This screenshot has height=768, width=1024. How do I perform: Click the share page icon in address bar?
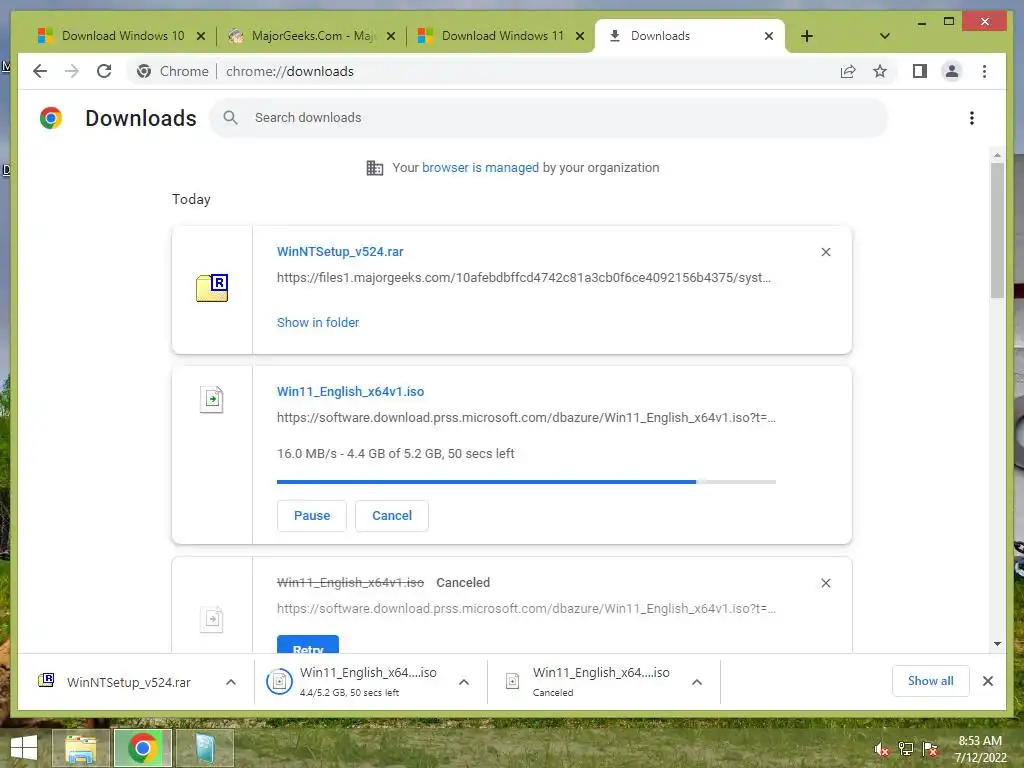tap(848, 71)
